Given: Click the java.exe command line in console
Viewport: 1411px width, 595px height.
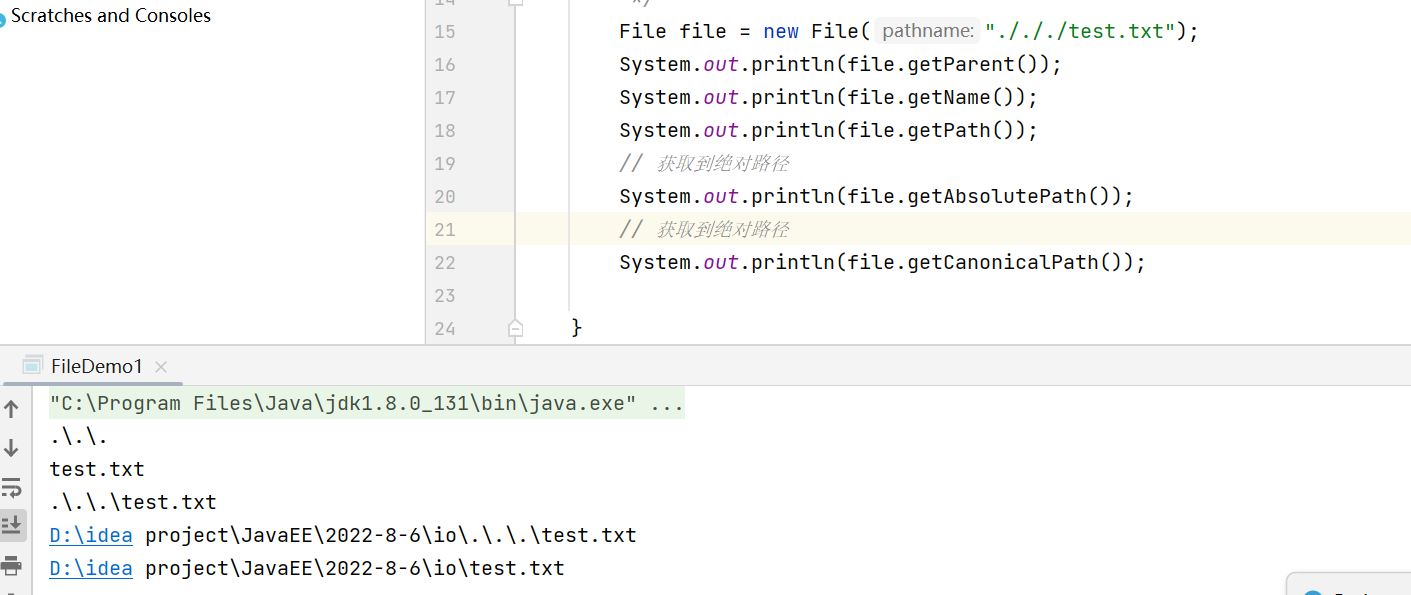Looking at the screenshot, I should (366, 404).
